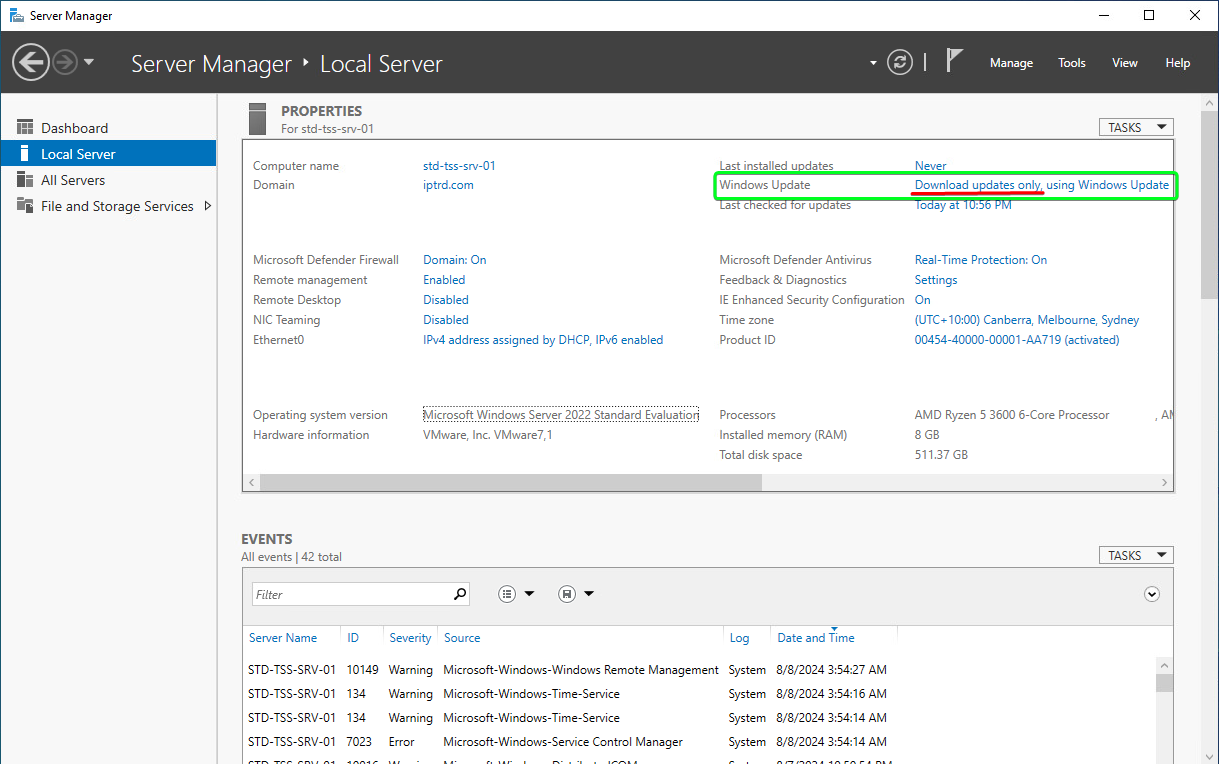Viewport: 1219px width, 764px height.
Task: Sort events by Log column
Action: 739,638
